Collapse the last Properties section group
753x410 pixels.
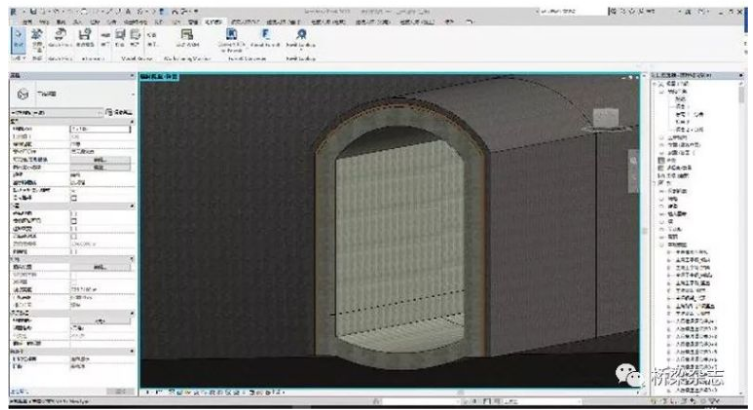coord(132,351)
